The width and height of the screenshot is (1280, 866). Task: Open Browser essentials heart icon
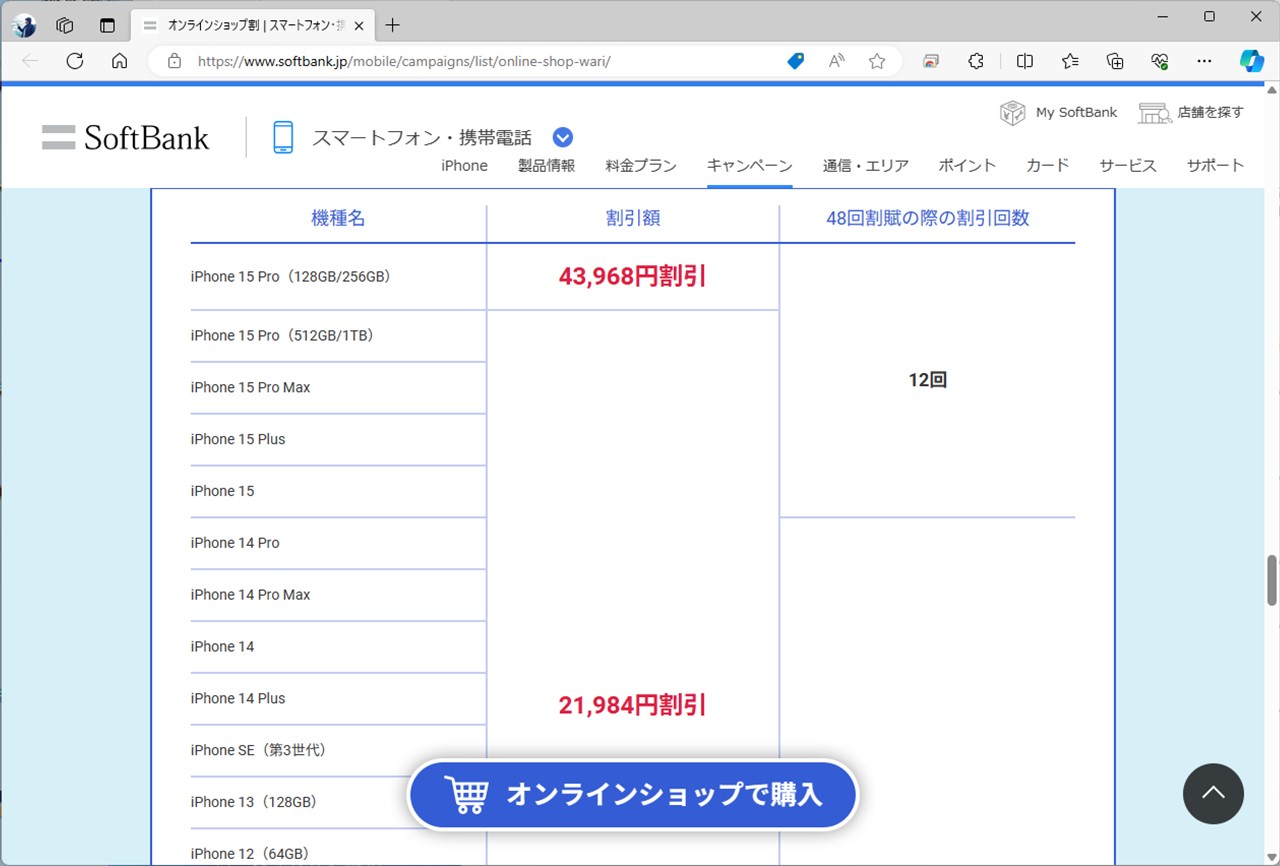click(1160, 61)
